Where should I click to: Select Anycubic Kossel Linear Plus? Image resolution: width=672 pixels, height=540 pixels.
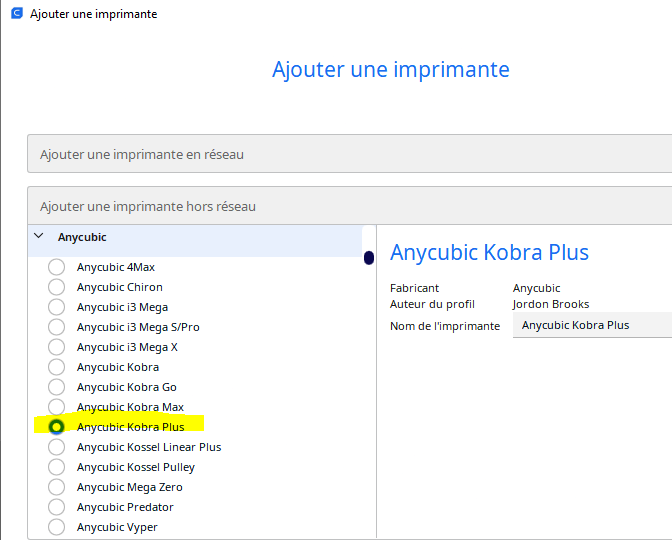57,447
